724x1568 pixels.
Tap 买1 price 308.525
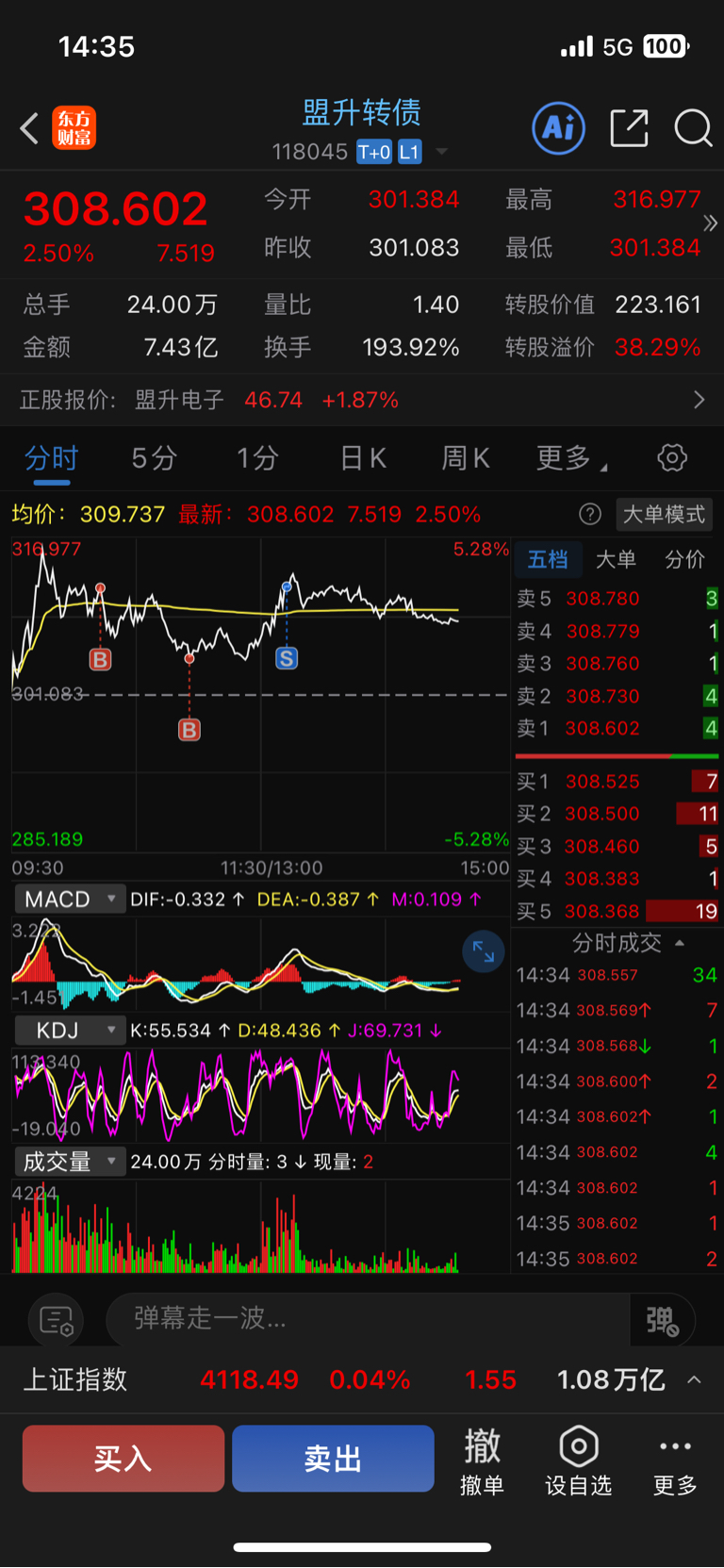pos(602,782)
